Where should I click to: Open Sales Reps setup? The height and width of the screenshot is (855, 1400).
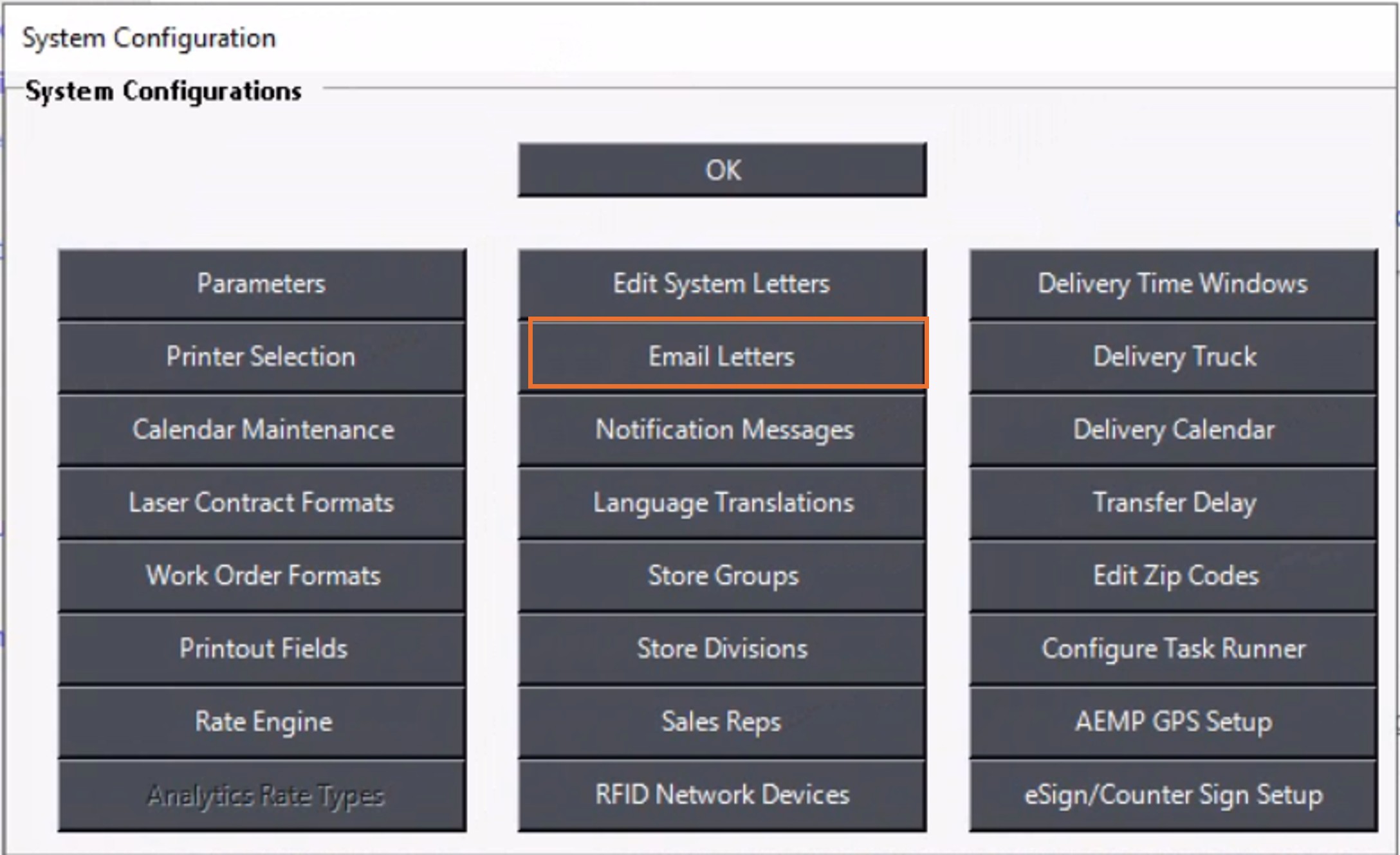pos(722,722)
